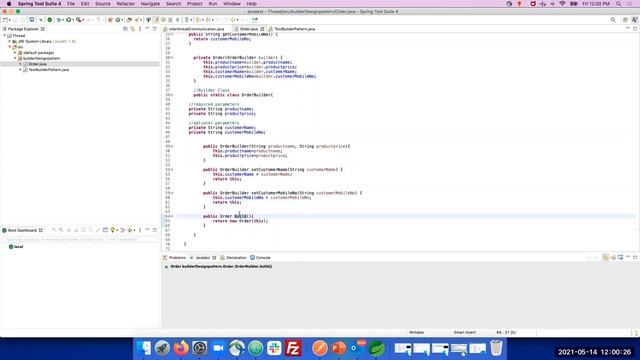This screenshot has height=360, width=640.
Task: Select the Order.java editor tab
Action: tap(249, 29)
